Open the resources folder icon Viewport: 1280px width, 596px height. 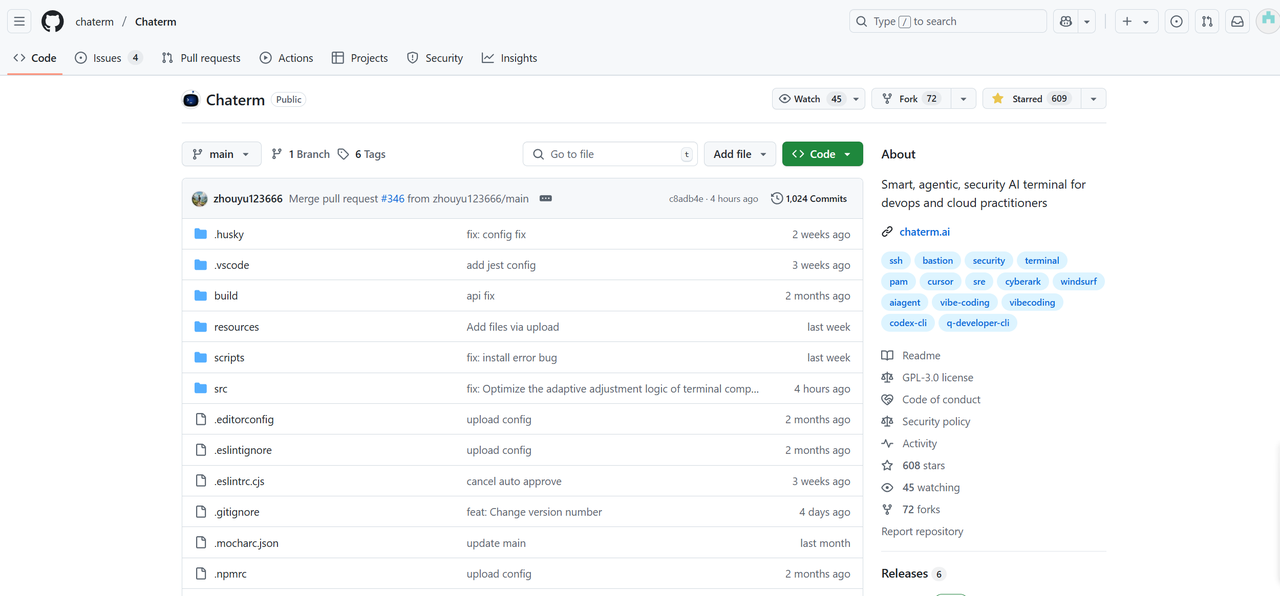tap(201, 327)
